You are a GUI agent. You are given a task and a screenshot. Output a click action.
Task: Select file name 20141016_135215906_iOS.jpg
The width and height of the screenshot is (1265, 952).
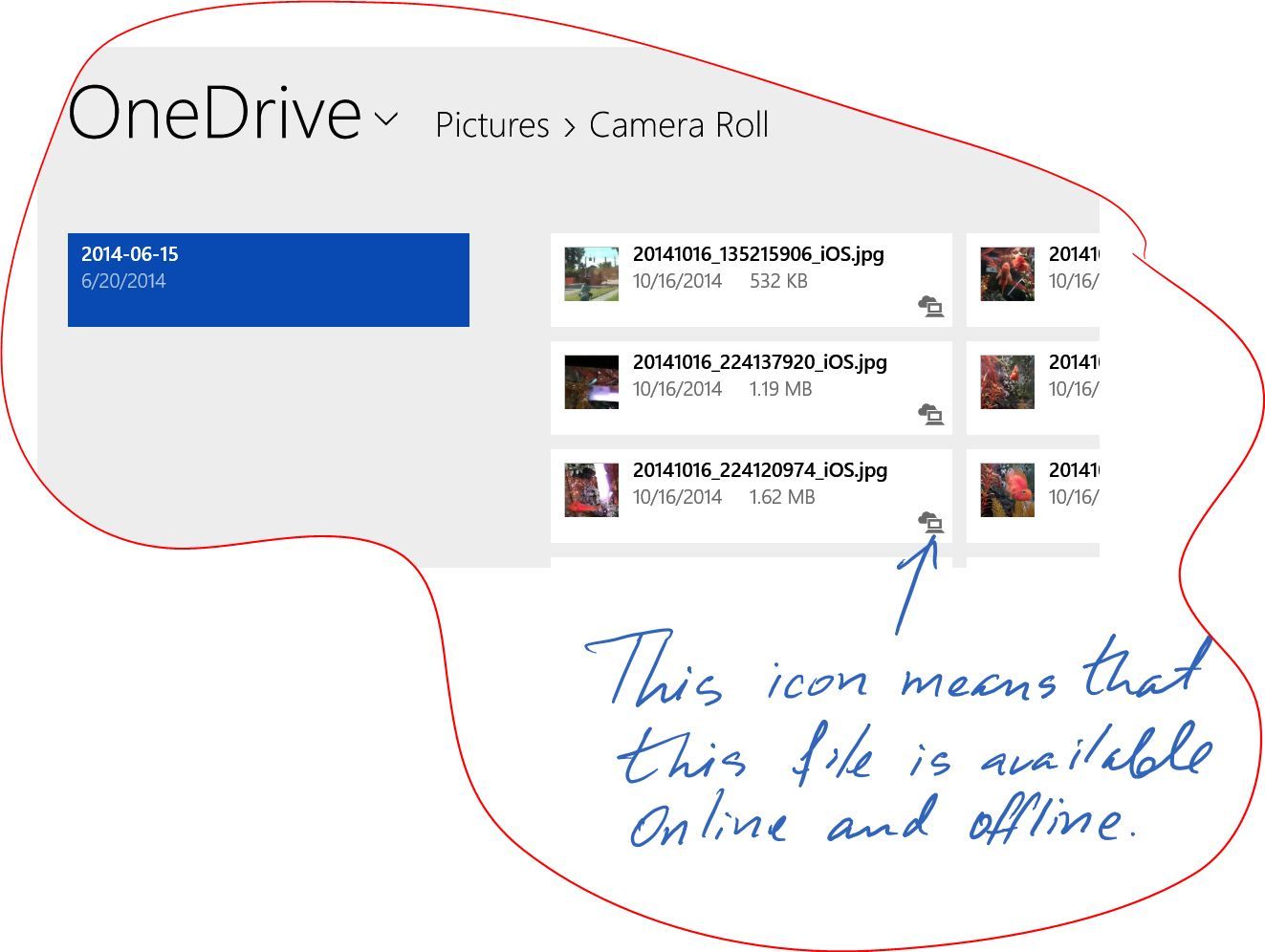(x=758, y=254)
